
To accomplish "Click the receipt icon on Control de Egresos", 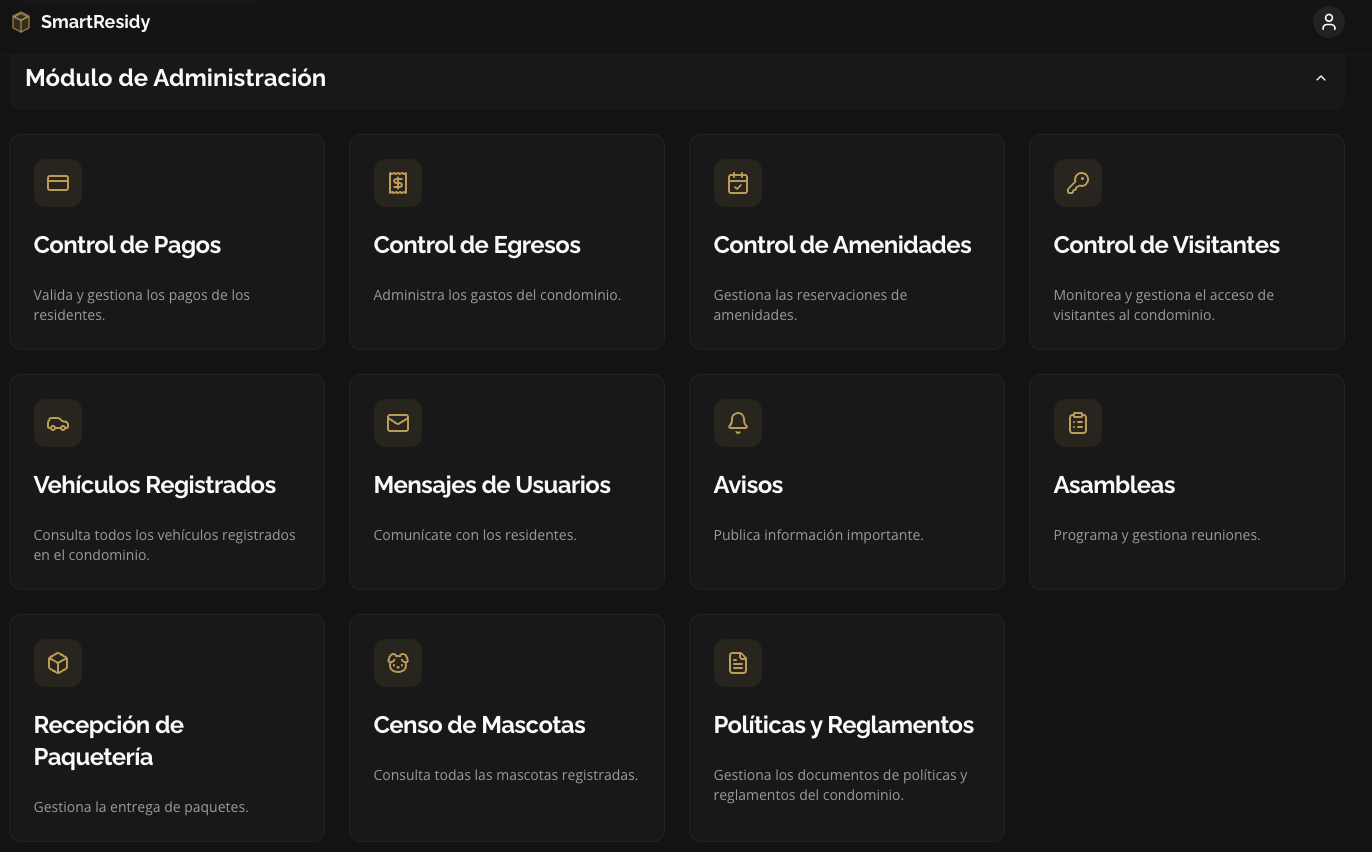I will (x=398, y=183).
